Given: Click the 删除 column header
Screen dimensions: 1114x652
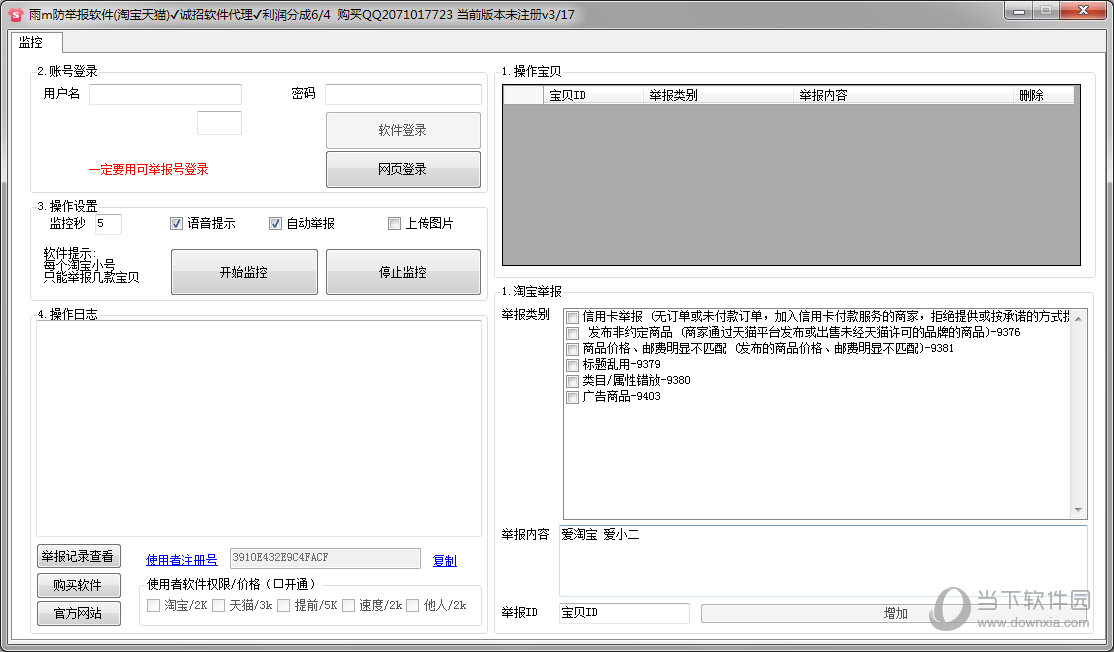Looking at the screenshot, I should [x=1044, y=95].
